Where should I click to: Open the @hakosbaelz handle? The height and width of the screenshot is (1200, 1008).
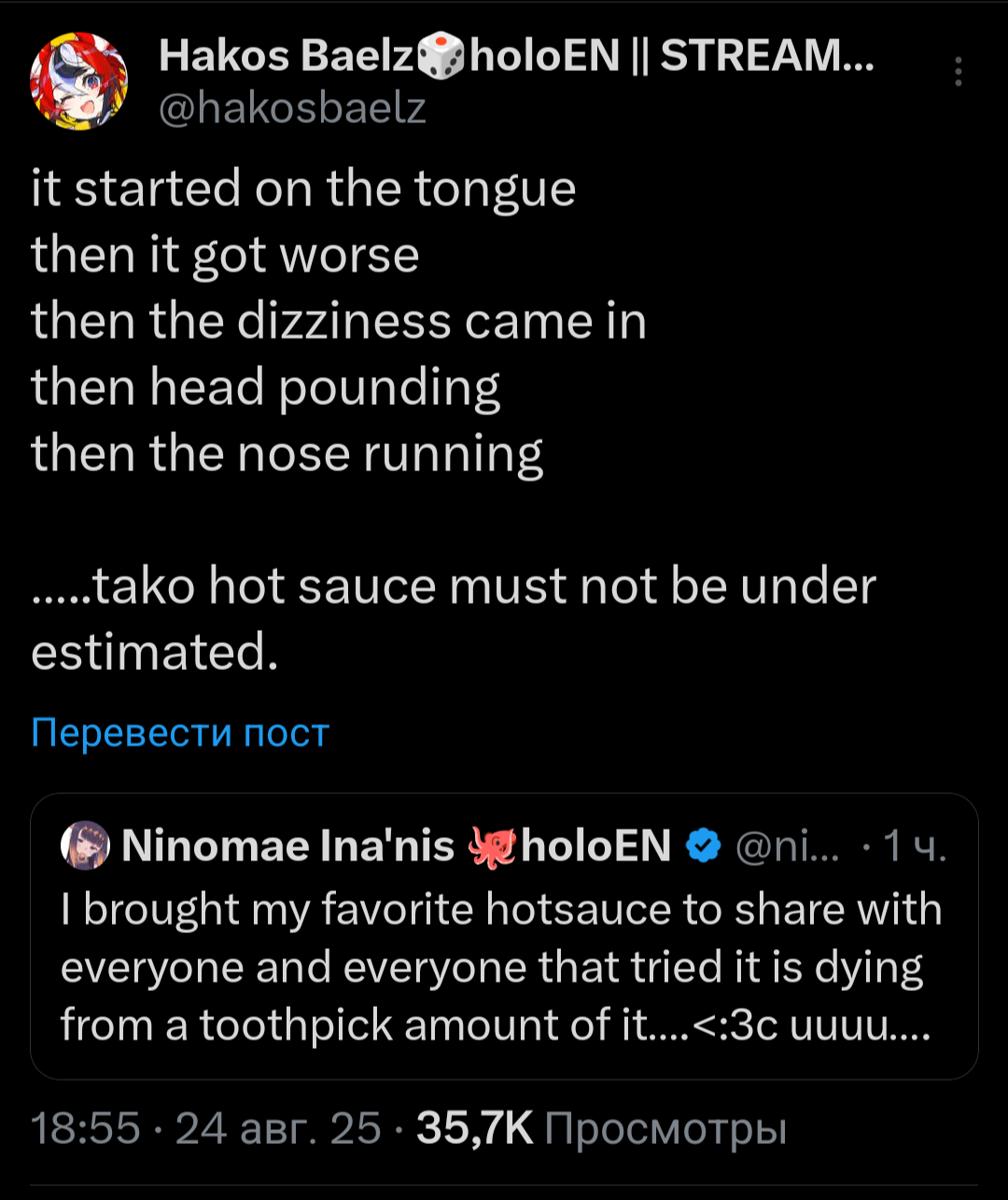(x=292, y=108)
